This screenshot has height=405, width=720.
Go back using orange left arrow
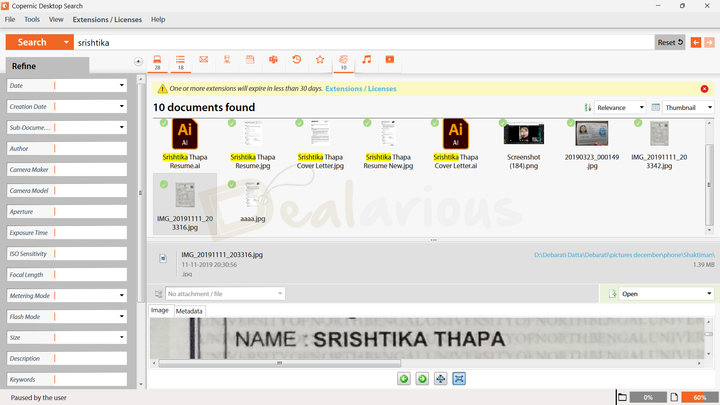tap(696, 42)
